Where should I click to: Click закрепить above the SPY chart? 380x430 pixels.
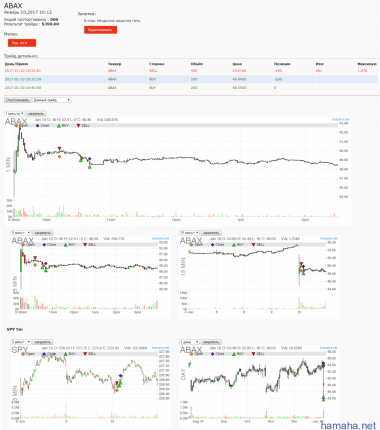pos(43,342)
